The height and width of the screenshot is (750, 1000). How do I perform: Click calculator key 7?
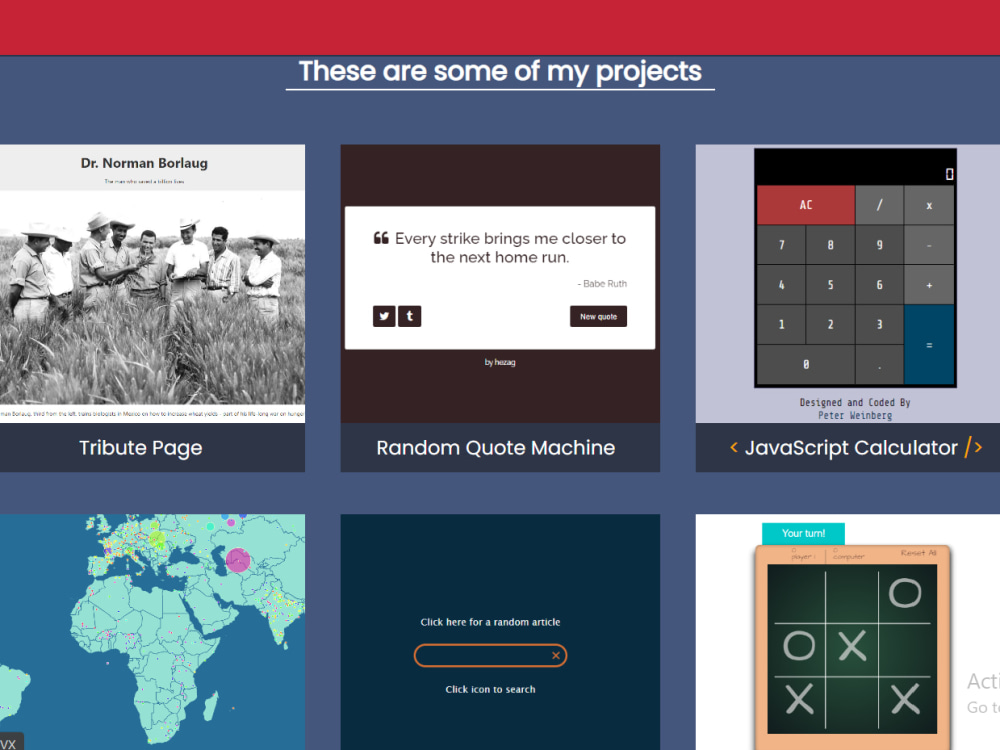(781, 245)
